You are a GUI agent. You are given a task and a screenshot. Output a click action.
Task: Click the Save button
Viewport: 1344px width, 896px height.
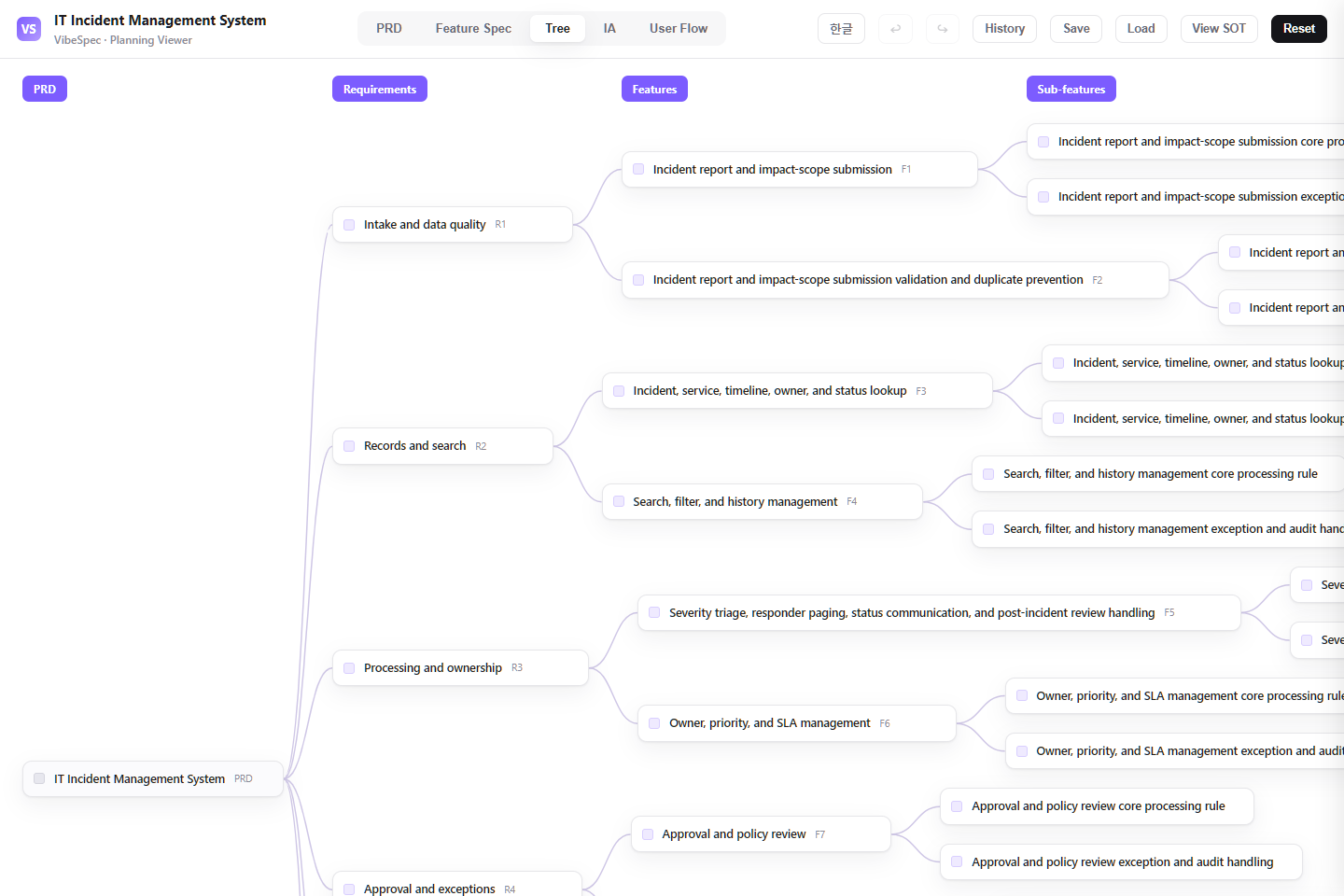coord(1076,29)
